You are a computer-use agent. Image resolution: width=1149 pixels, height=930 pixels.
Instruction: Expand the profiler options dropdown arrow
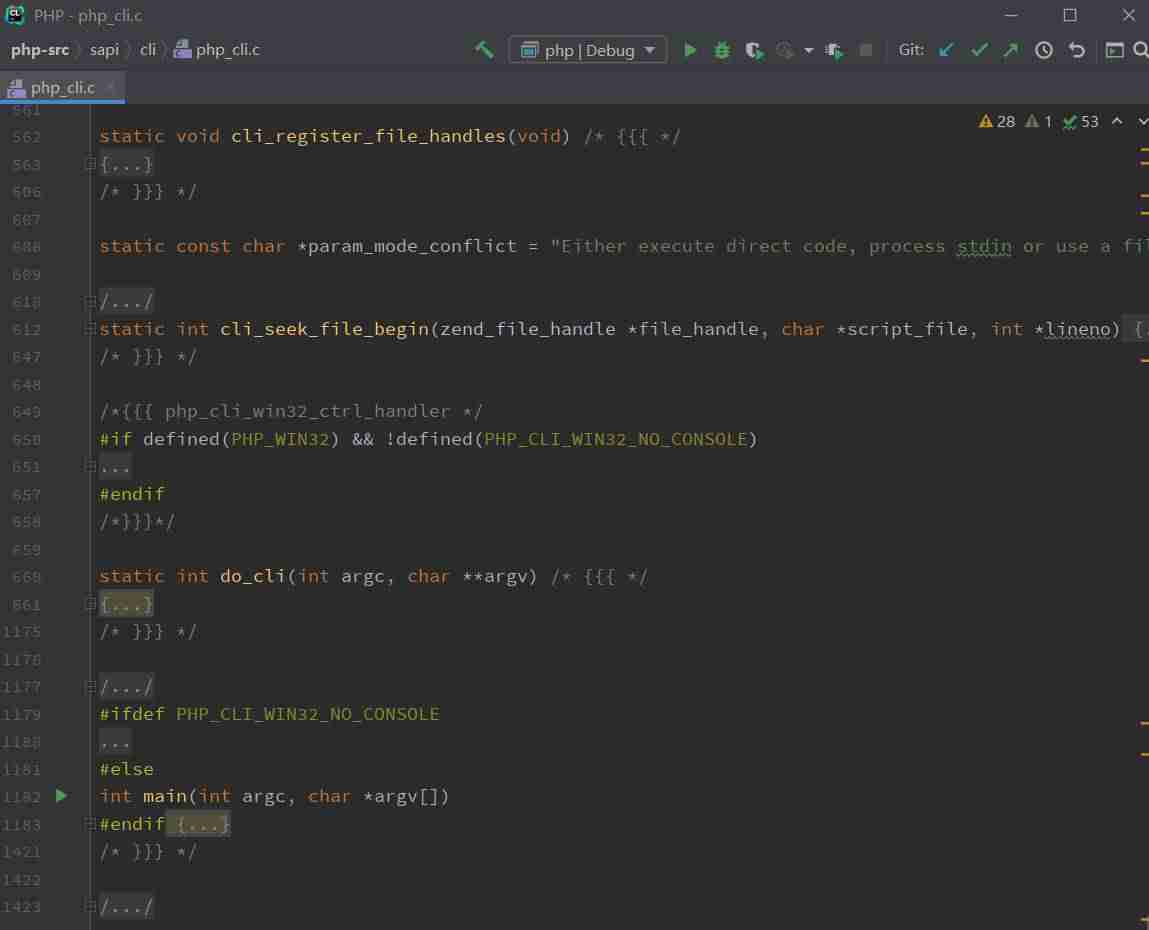pos(808,50)
